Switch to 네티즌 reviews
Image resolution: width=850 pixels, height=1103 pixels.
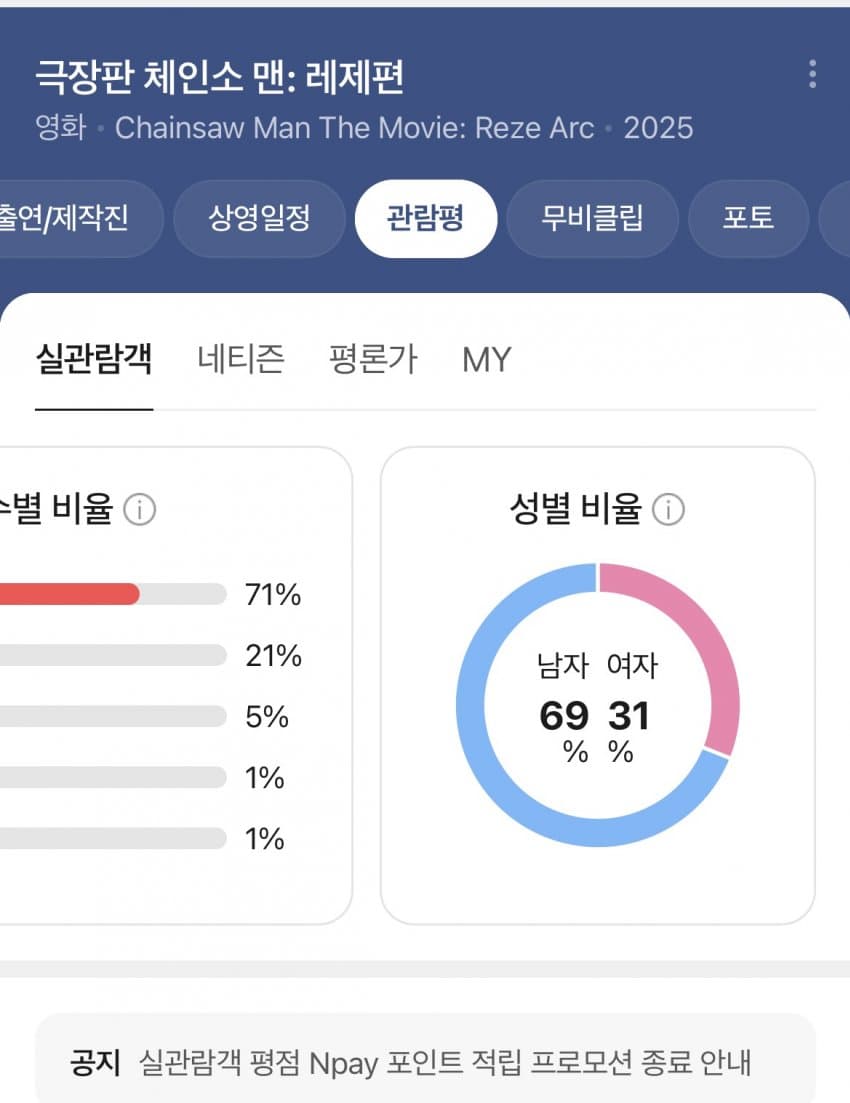240,358
